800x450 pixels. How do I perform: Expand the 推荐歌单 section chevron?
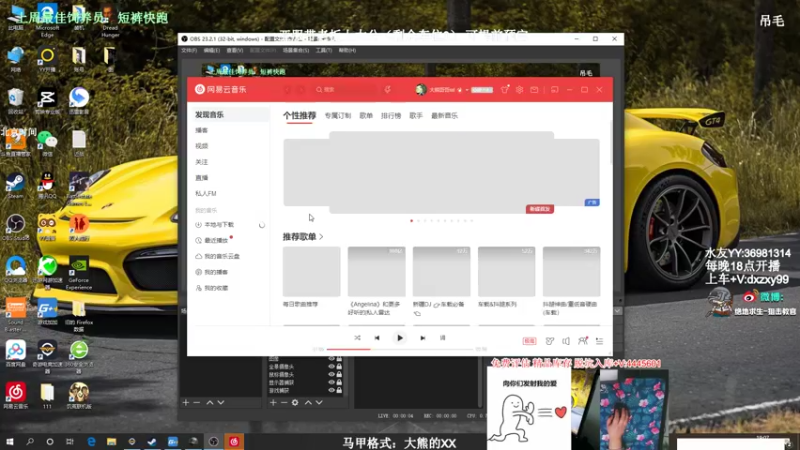click(321, 237)
